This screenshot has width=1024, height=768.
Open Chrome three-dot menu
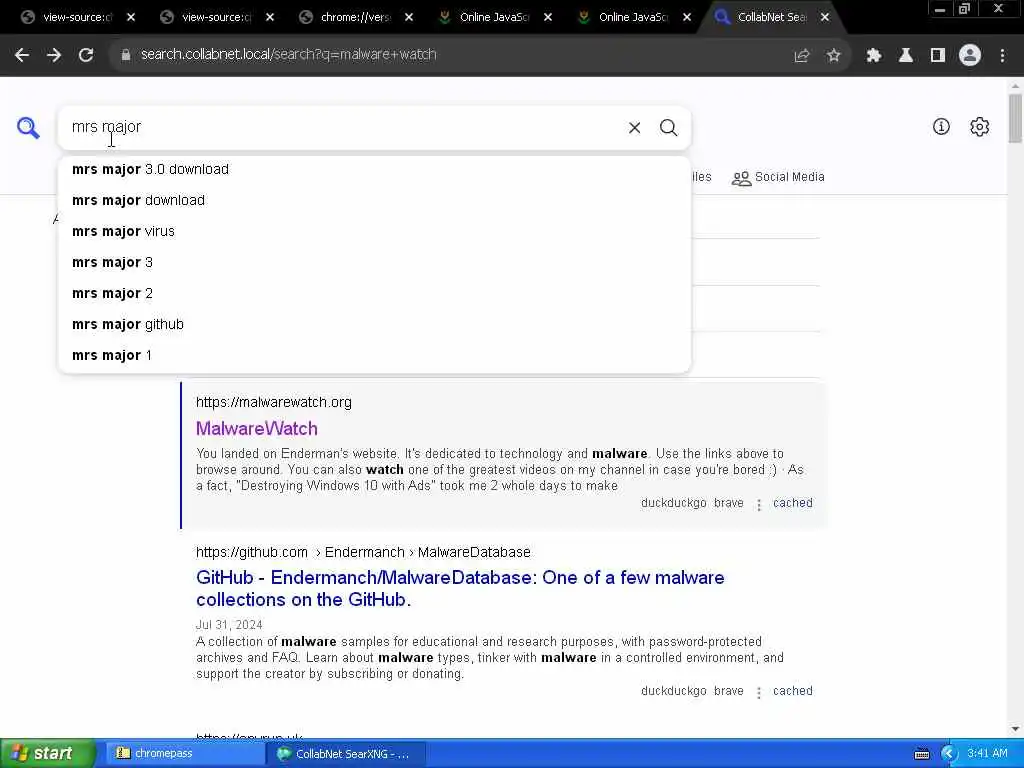click(x=1002, y=56)
